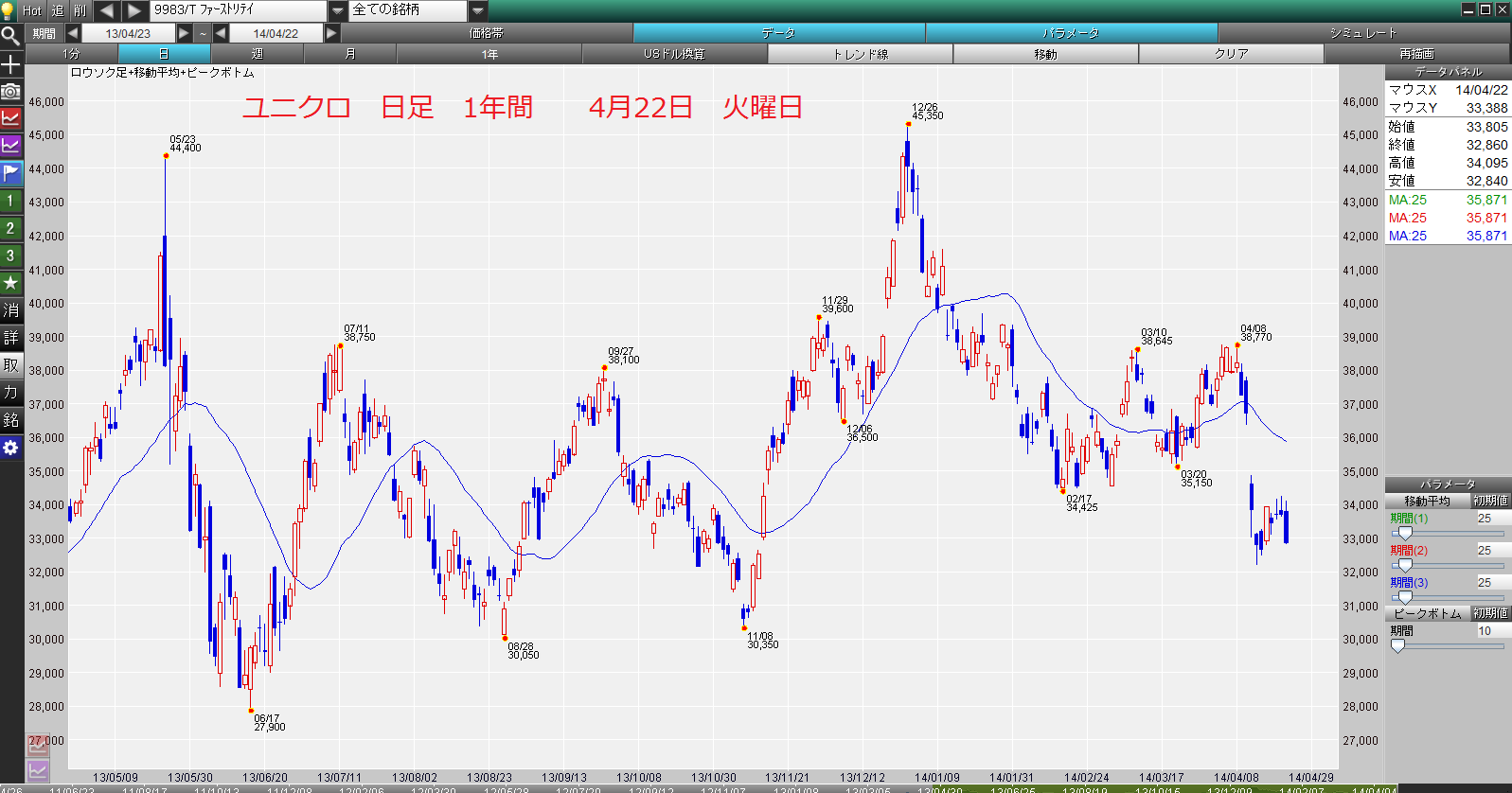
Task: Adjust the 期間(3) slider
Action: [1405, 598]
